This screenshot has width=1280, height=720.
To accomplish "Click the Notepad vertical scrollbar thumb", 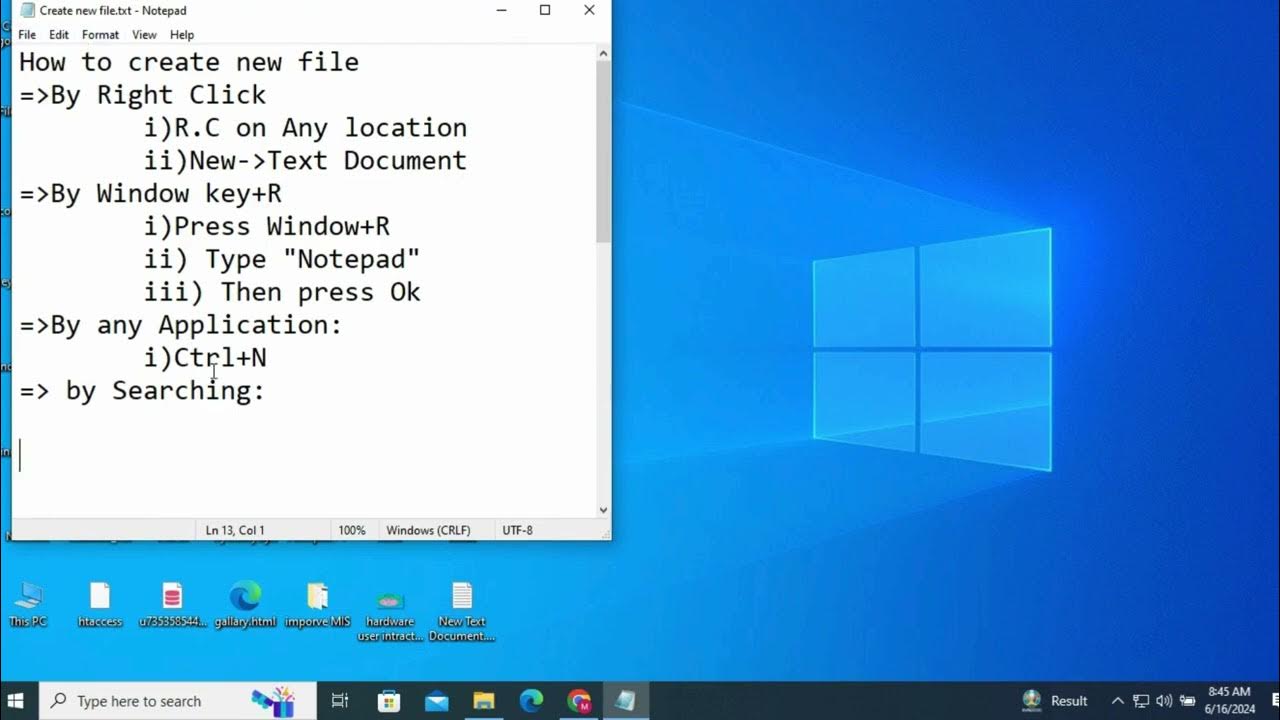I will [x=603, y=152].
